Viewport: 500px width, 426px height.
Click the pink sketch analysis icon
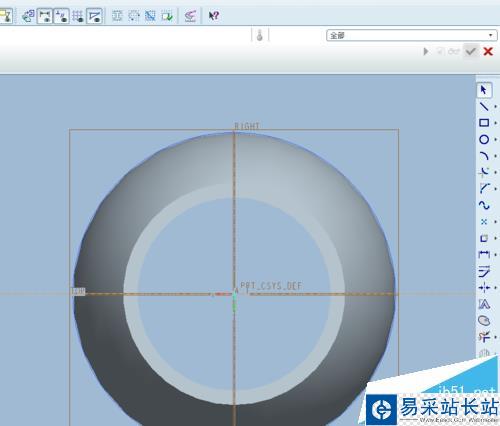[x=190, y=16]
